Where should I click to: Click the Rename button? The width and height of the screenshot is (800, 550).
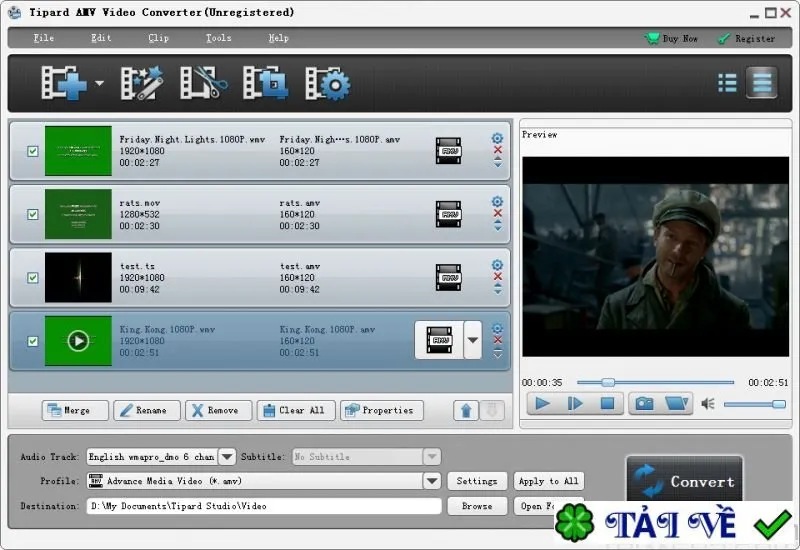pyautogui.click(x=147, y=410)
